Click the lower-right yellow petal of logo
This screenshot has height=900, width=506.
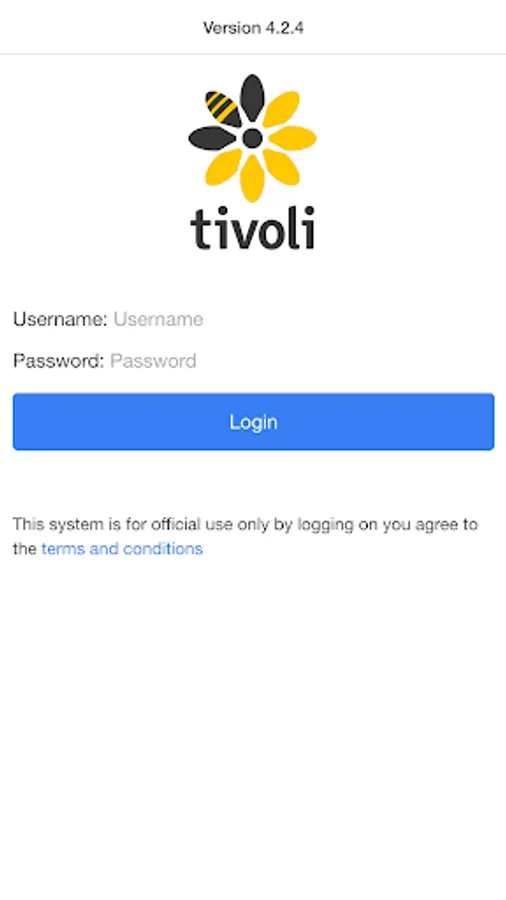pos(281,167)
